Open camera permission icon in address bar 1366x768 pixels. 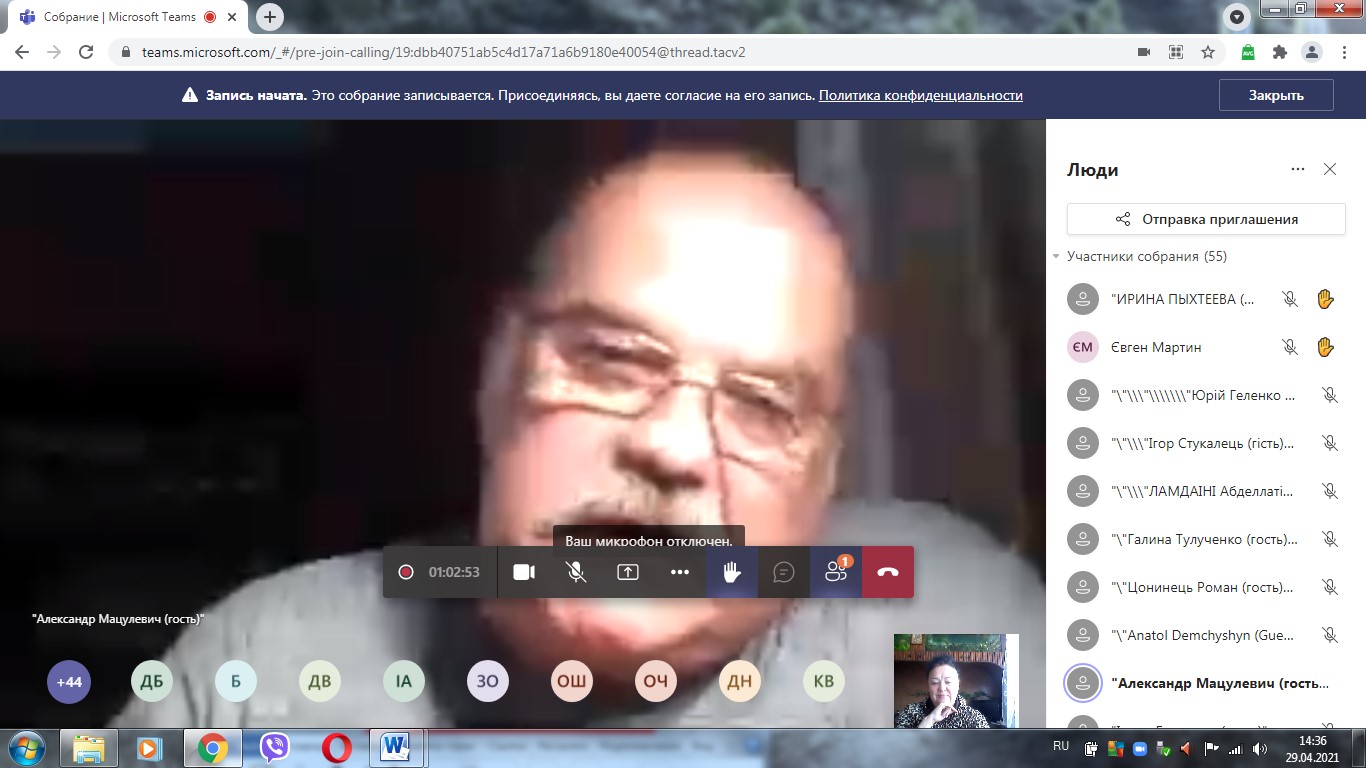(1144, 52)
